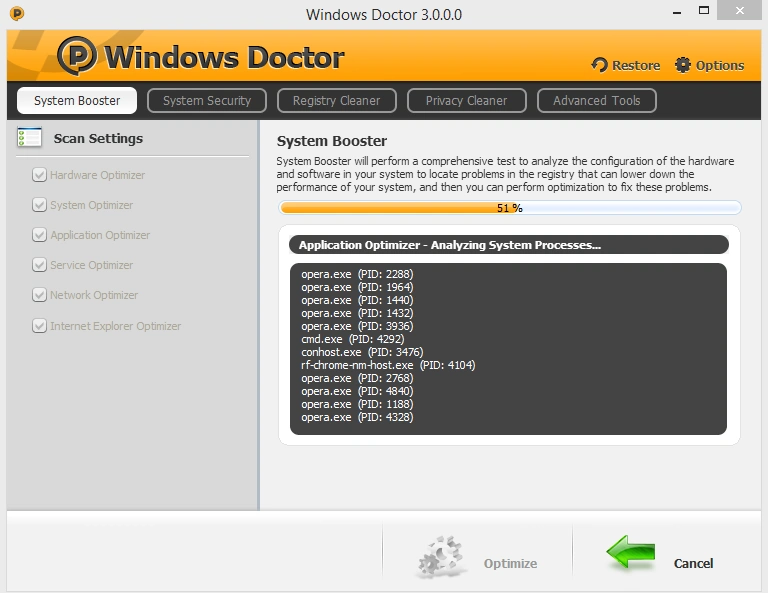
Task: Click the Analyzing System Processes status bar
Action: (509, 245)
